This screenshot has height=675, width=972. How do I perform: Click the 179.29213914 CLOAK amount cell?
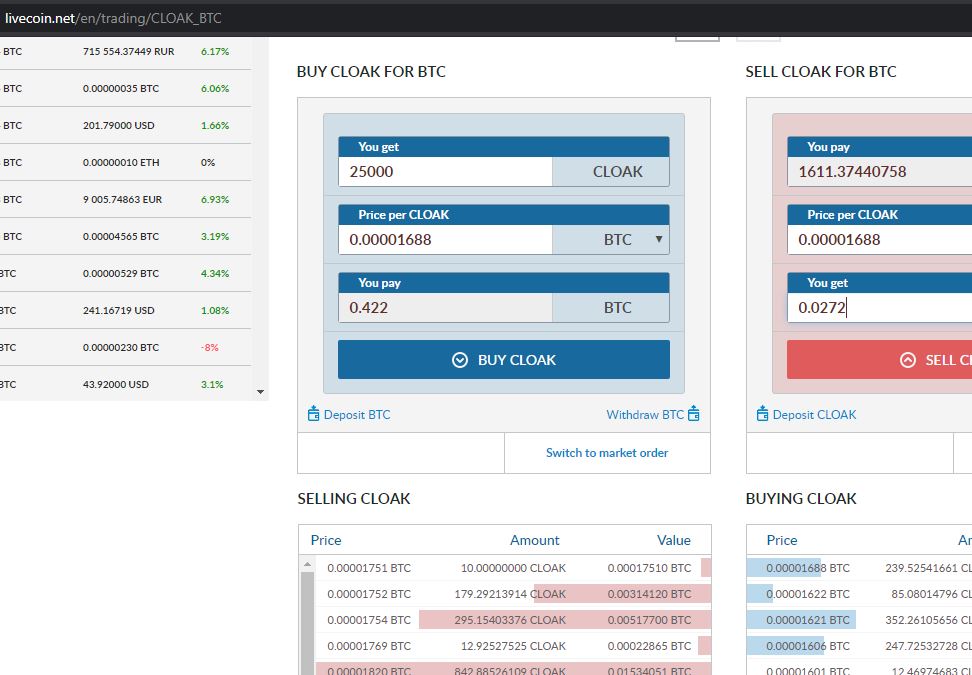pyautogui.click(x=510, y=594)
